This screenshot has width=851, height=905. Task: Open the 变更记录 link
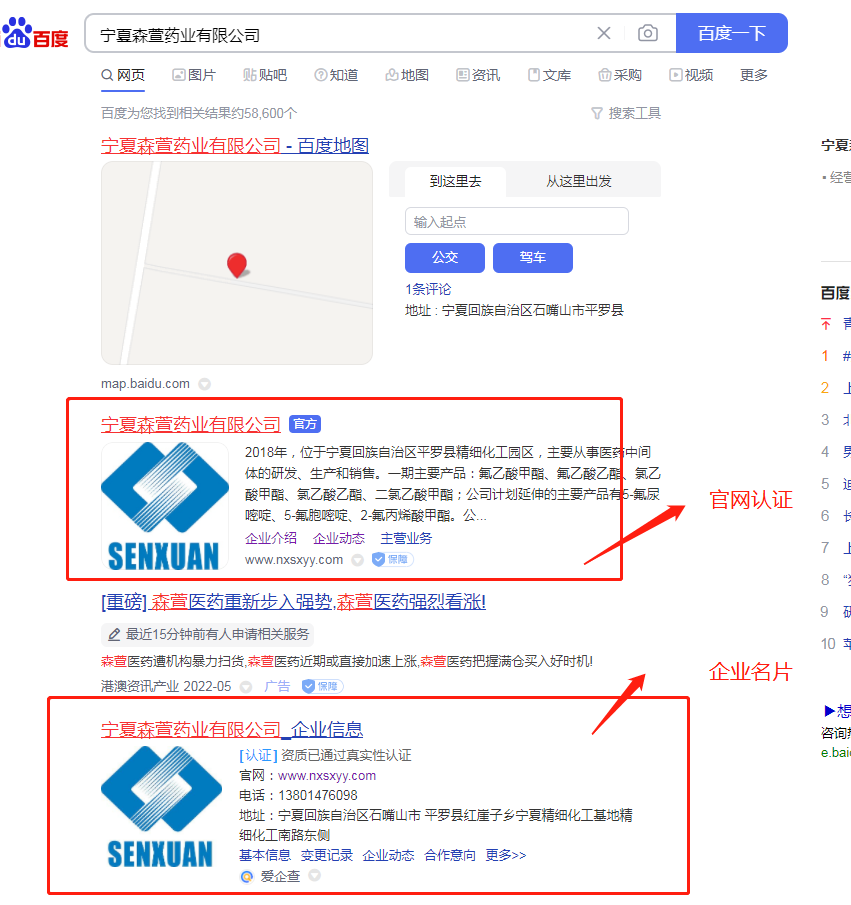(x=327, y=855)
